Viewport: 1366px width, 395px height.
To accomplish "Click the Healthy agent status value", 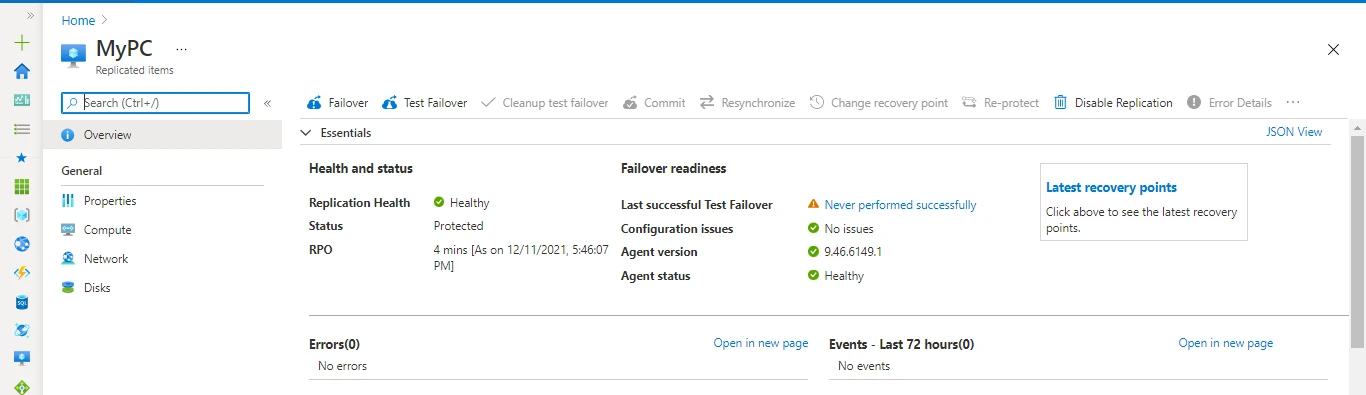I will click(836, 276).
